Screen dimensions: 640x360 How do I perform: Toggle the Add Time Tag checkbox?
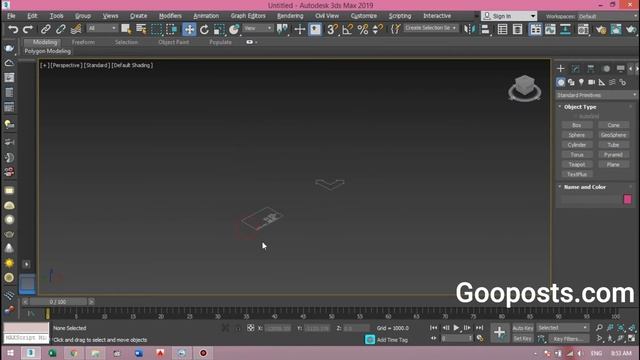[370, 340]
